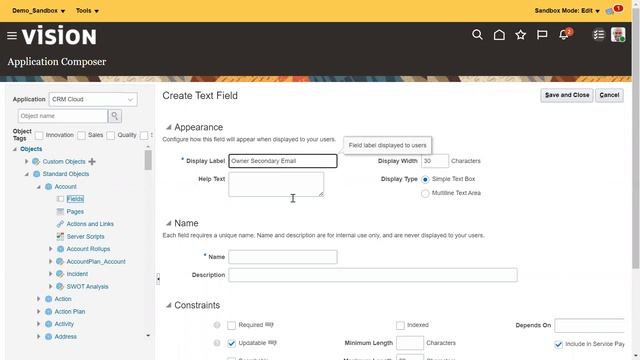Click the sandbox alert icon top right
This screenshot has width=640, height=360.
(610, 11)
